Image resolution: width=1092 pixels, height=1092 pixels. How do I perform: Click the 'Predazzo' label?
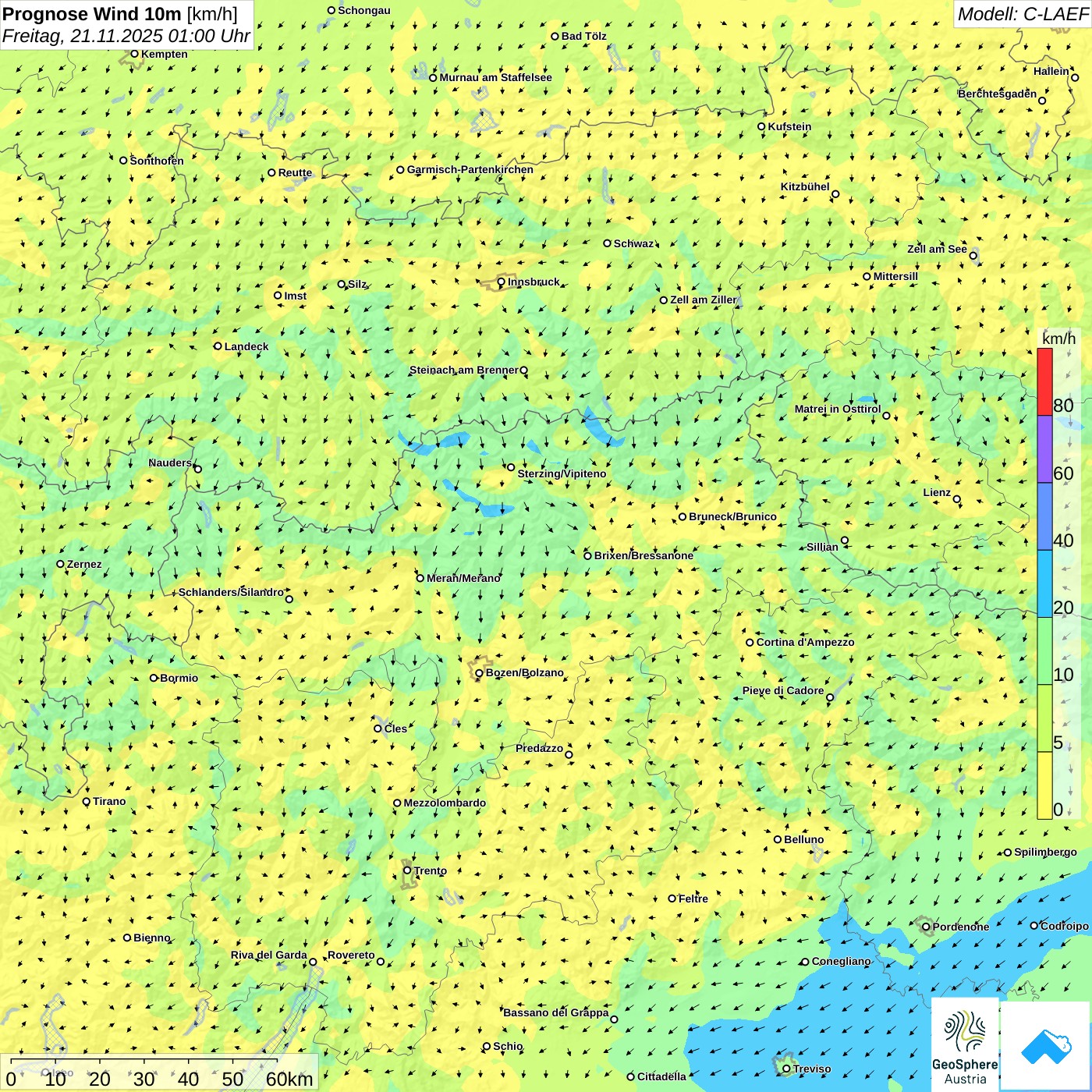point(539,748)
